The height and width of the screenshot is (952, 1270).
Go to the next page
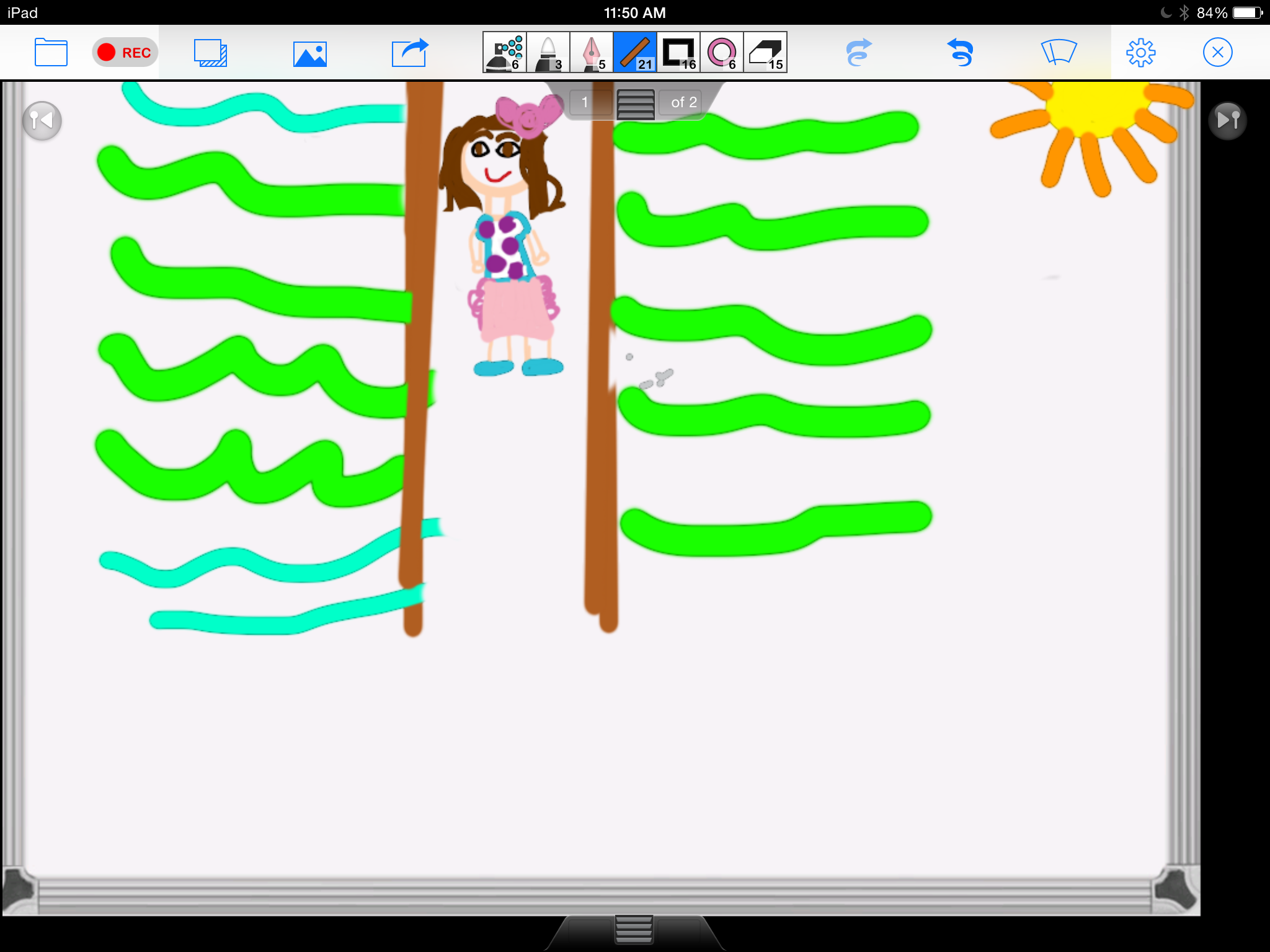point(1227,120)
